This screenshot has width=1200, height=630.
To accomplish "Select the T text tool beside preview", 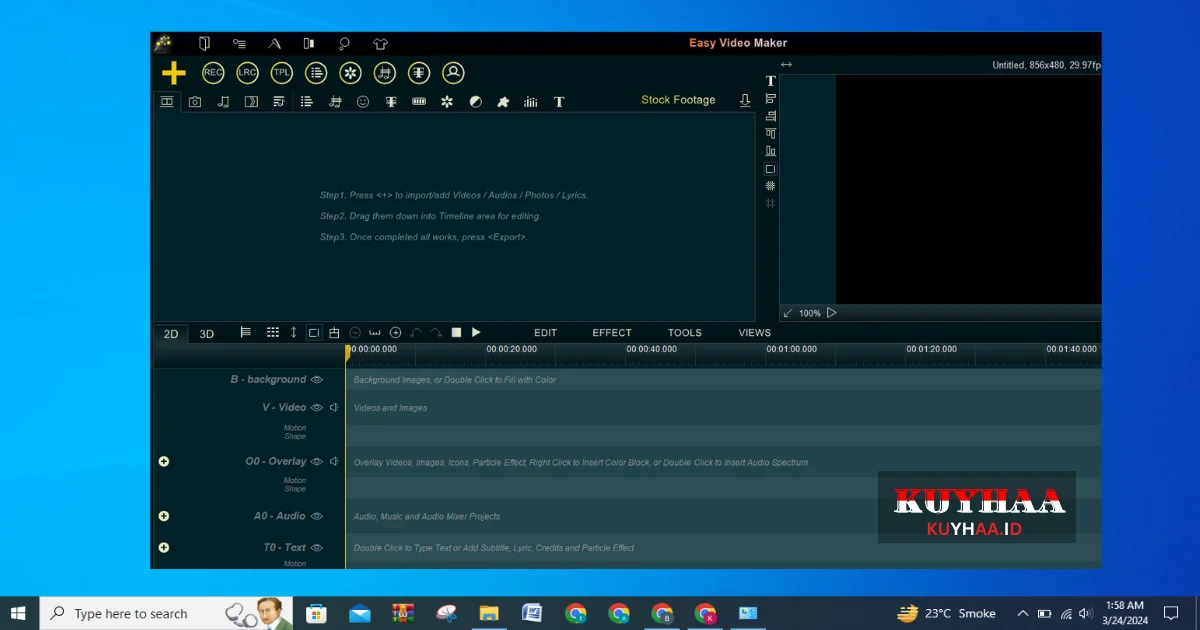I will (x=770, y=81).
